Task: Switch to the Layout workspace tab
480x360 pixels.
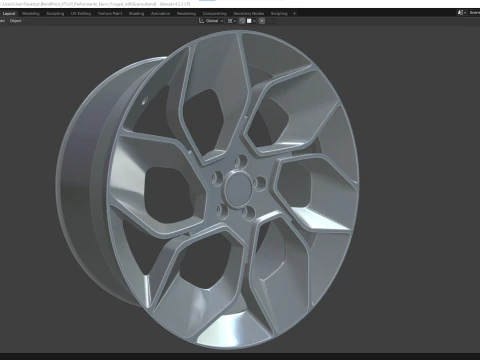Action: click(9, 14)
